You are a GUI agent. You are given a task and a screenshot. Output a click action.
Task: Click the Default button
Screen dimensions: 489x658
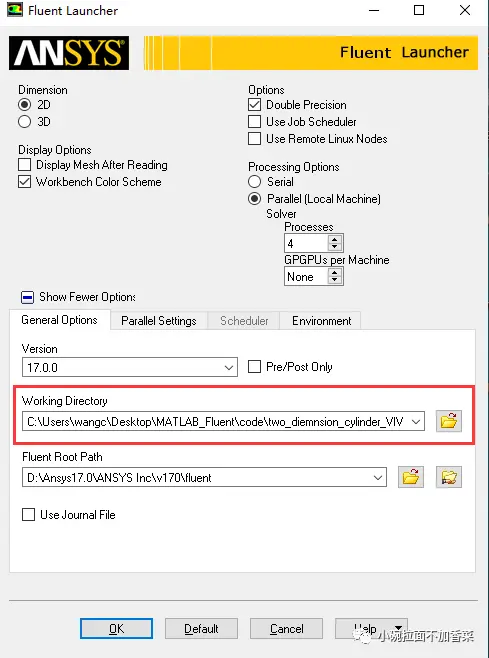coord(201,629)
